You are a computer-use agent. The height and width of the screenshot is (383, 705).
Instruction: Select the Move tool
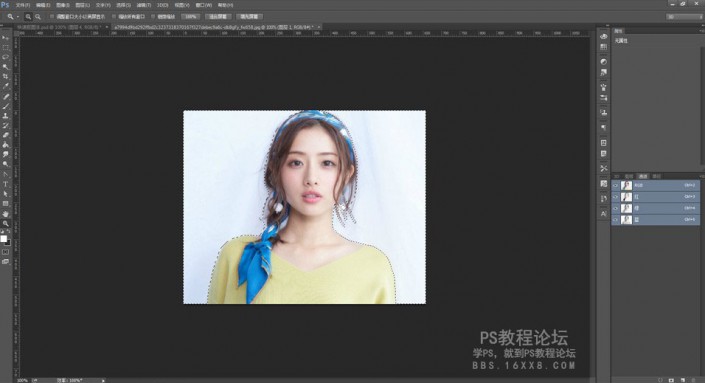tap(5, 37)
